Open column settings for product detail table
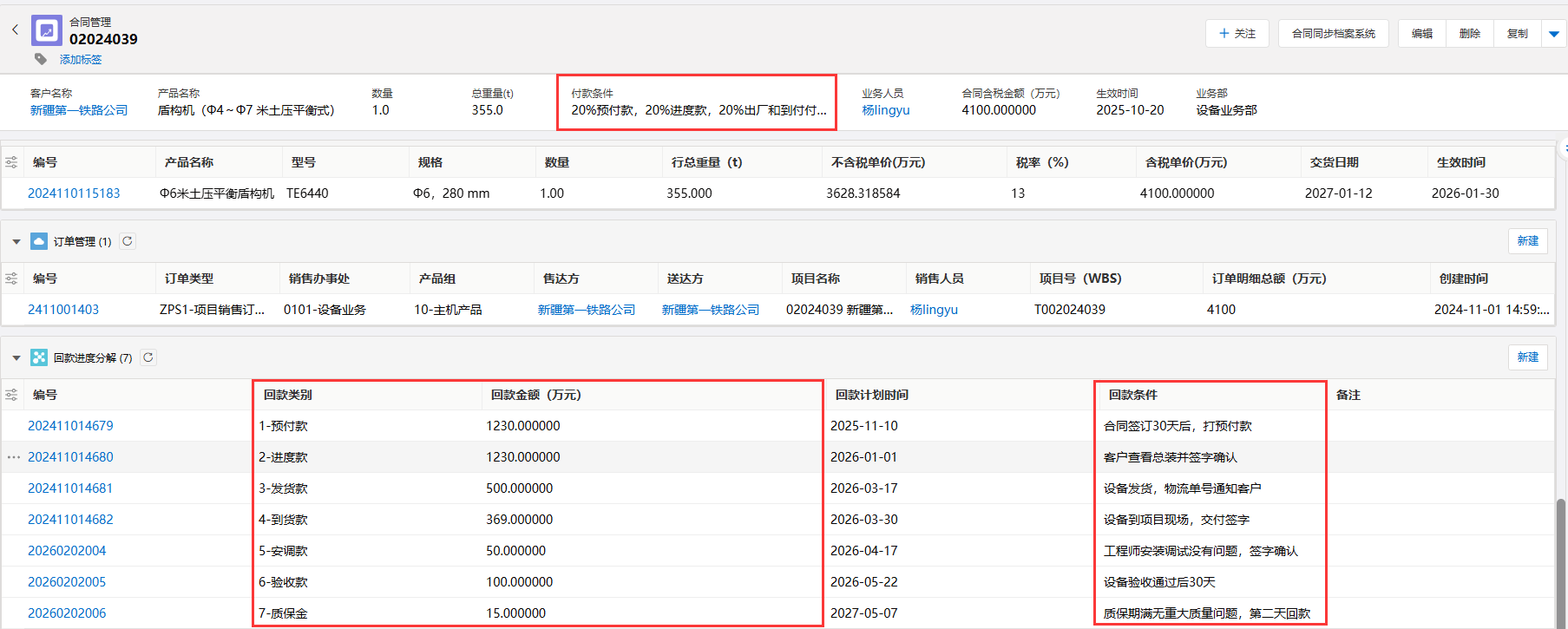1568x629 pixels. click(11, 162)
